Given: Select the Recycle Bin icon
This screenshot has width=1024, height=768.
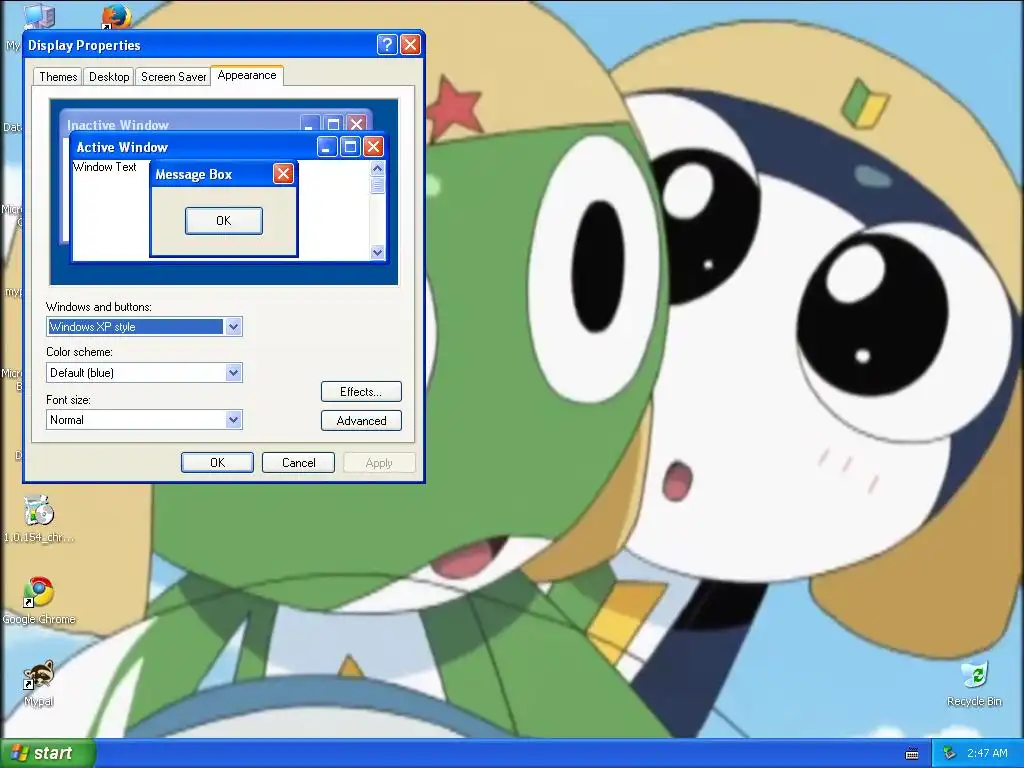Looking at the screenshot, I should point(974,684).
